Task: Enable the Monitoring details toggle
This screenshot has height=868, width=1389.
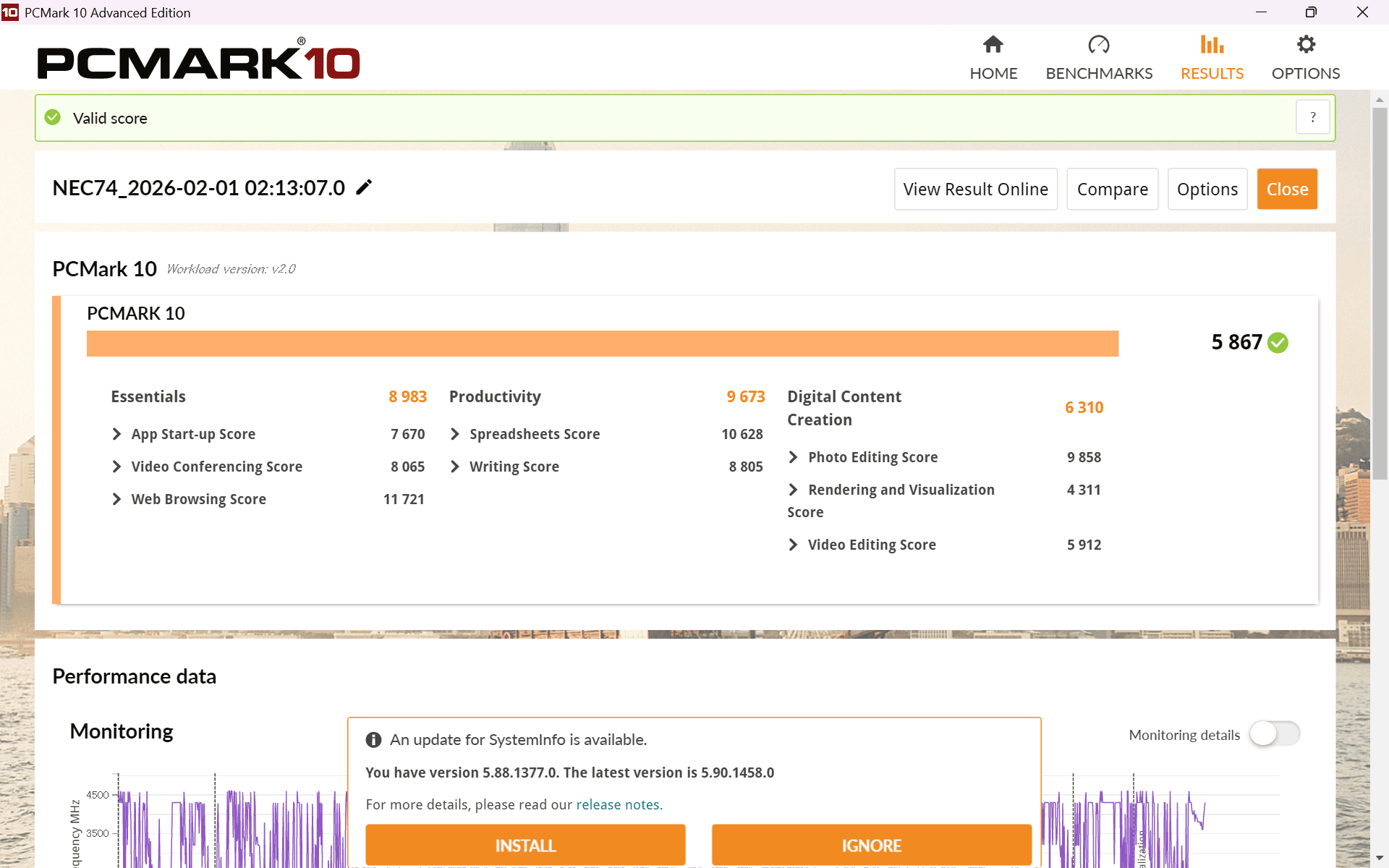Action: point(1275,734)
